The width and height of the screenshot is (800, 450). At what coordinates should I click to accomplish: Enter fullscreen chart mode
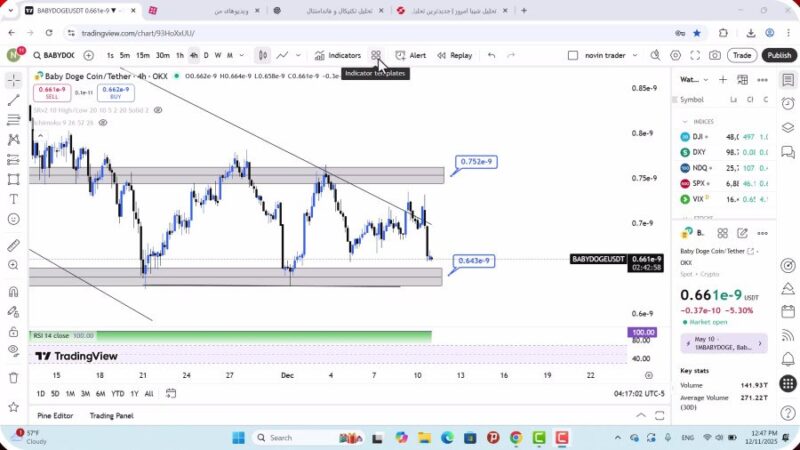click(695, 56)
